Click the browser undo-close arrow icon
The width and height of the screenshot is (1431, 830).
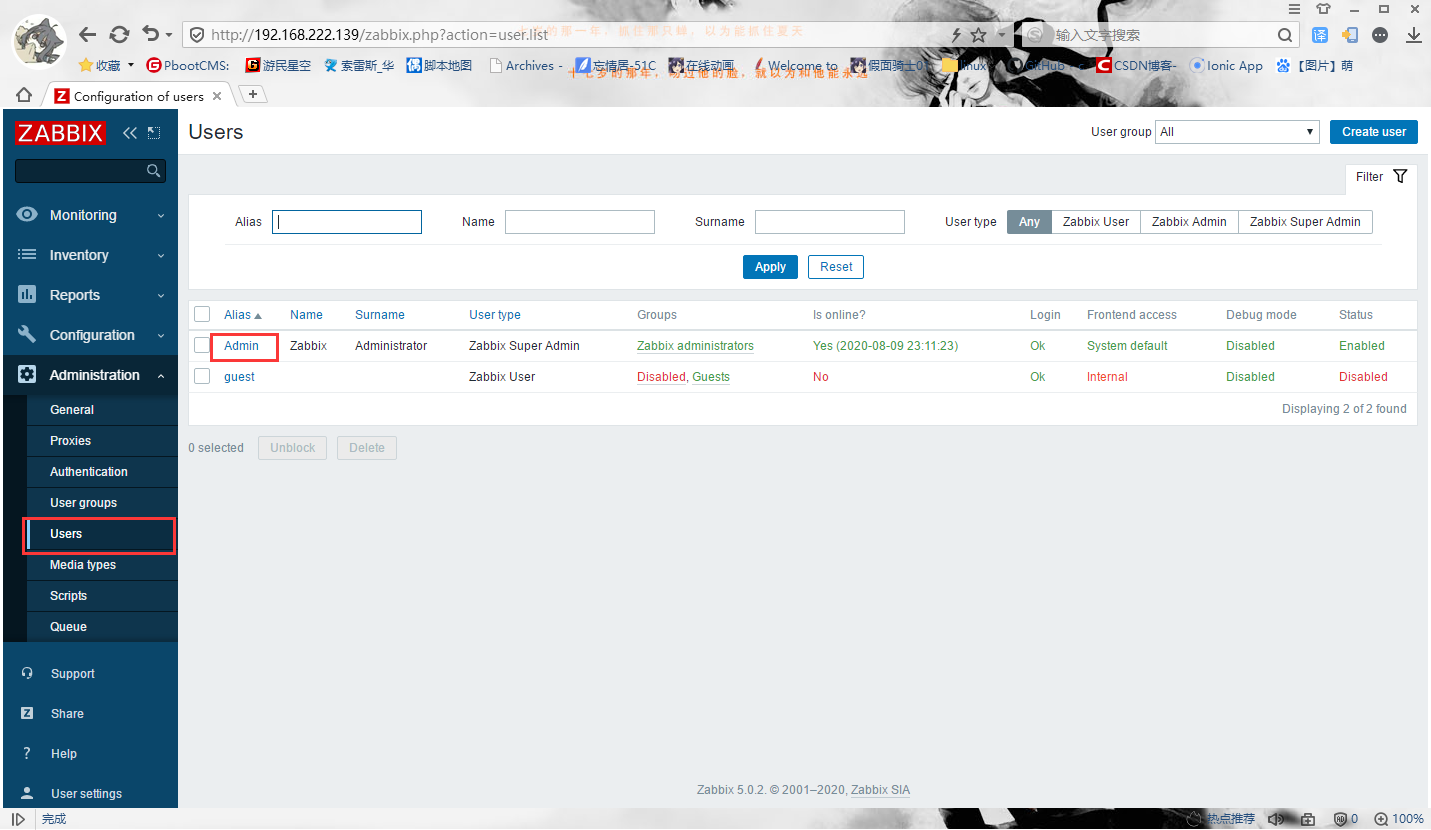click(x=151, y=34)
